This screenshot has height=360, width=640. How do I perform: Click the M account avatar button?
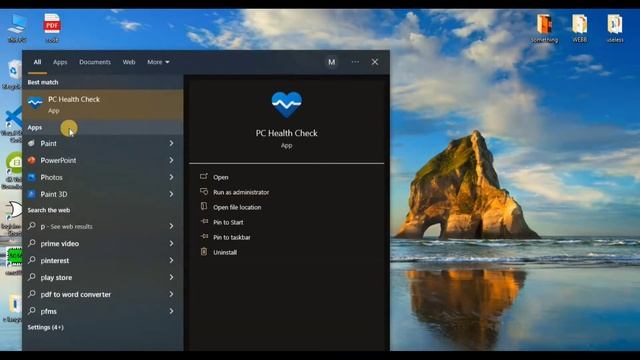pos(331,62)
